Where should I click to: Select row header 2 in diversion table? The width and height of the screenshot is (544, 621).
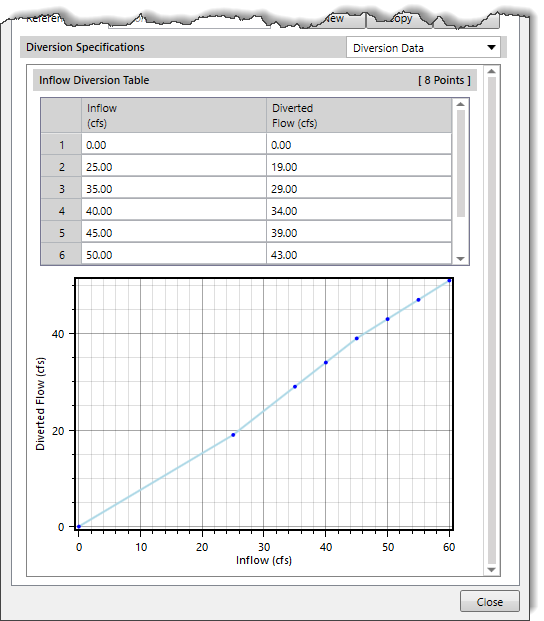[61, 167]
